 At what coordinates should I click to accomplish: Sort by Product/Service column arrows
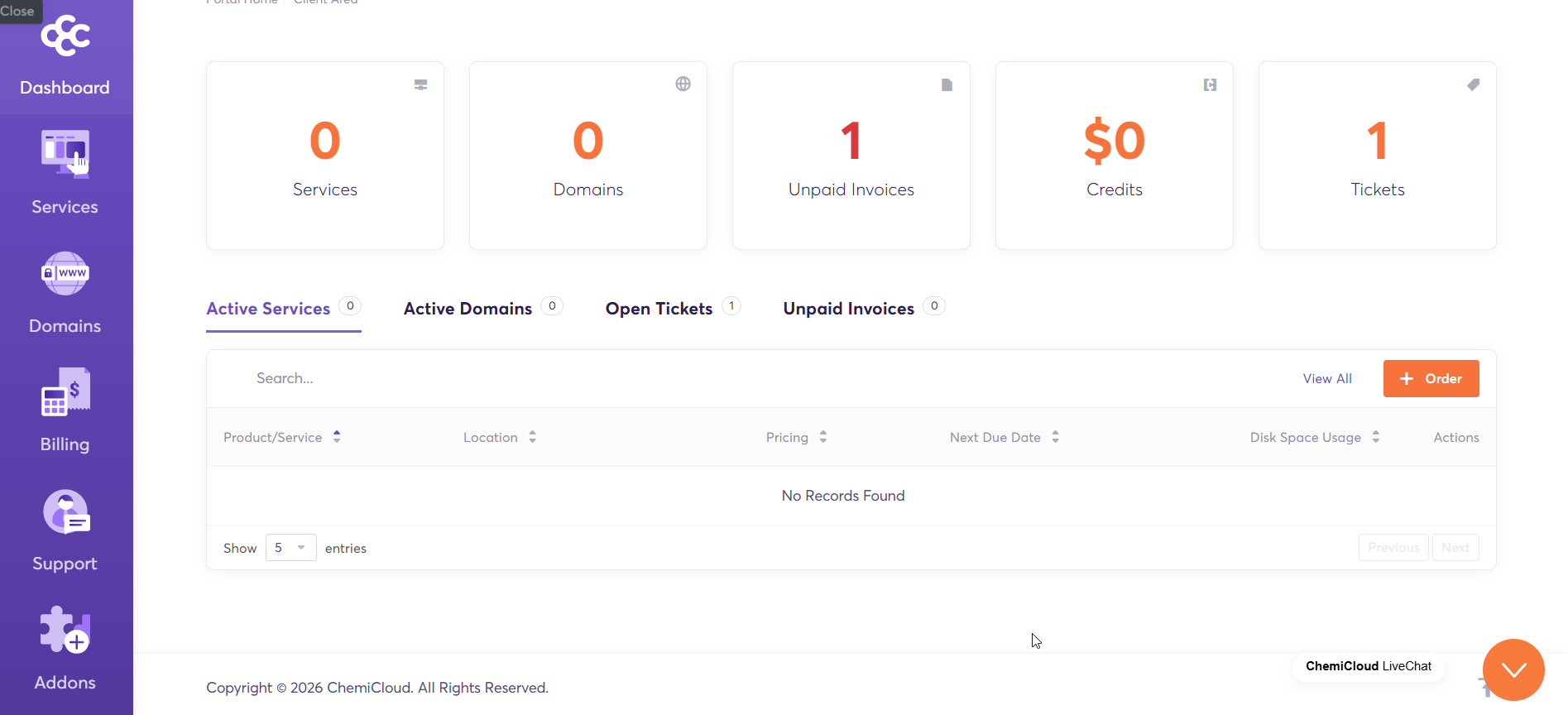(337, 437)
